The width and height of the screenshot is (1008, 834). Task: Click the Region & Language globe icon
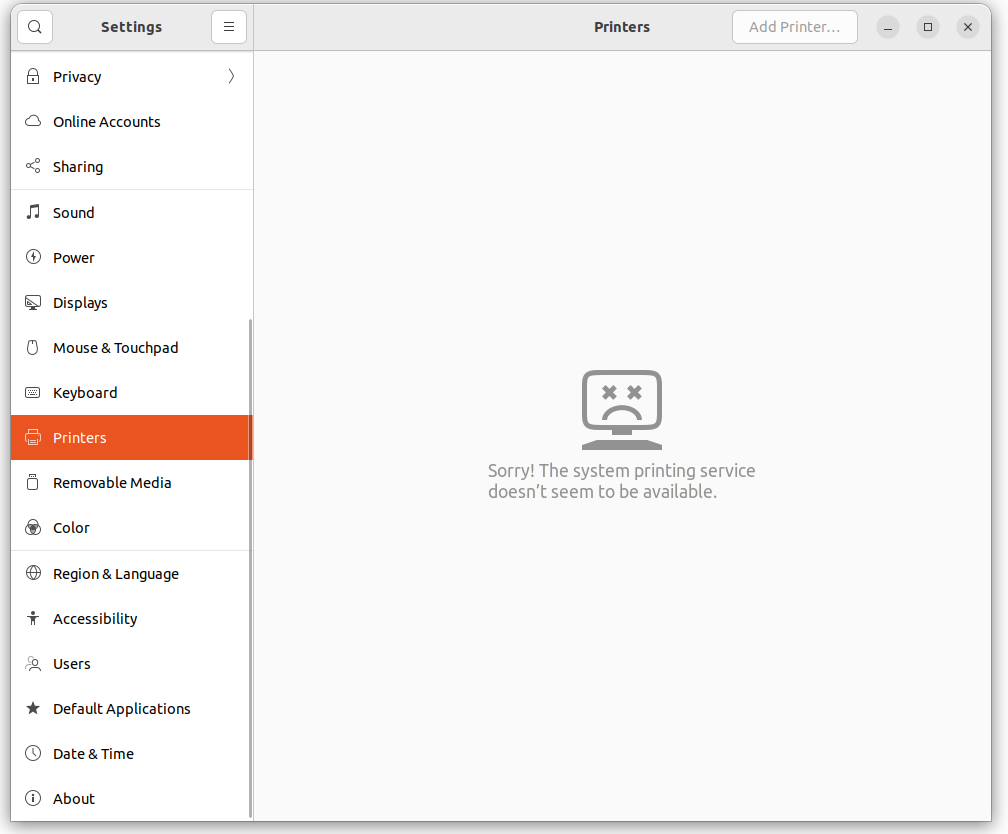coord(33,573)
